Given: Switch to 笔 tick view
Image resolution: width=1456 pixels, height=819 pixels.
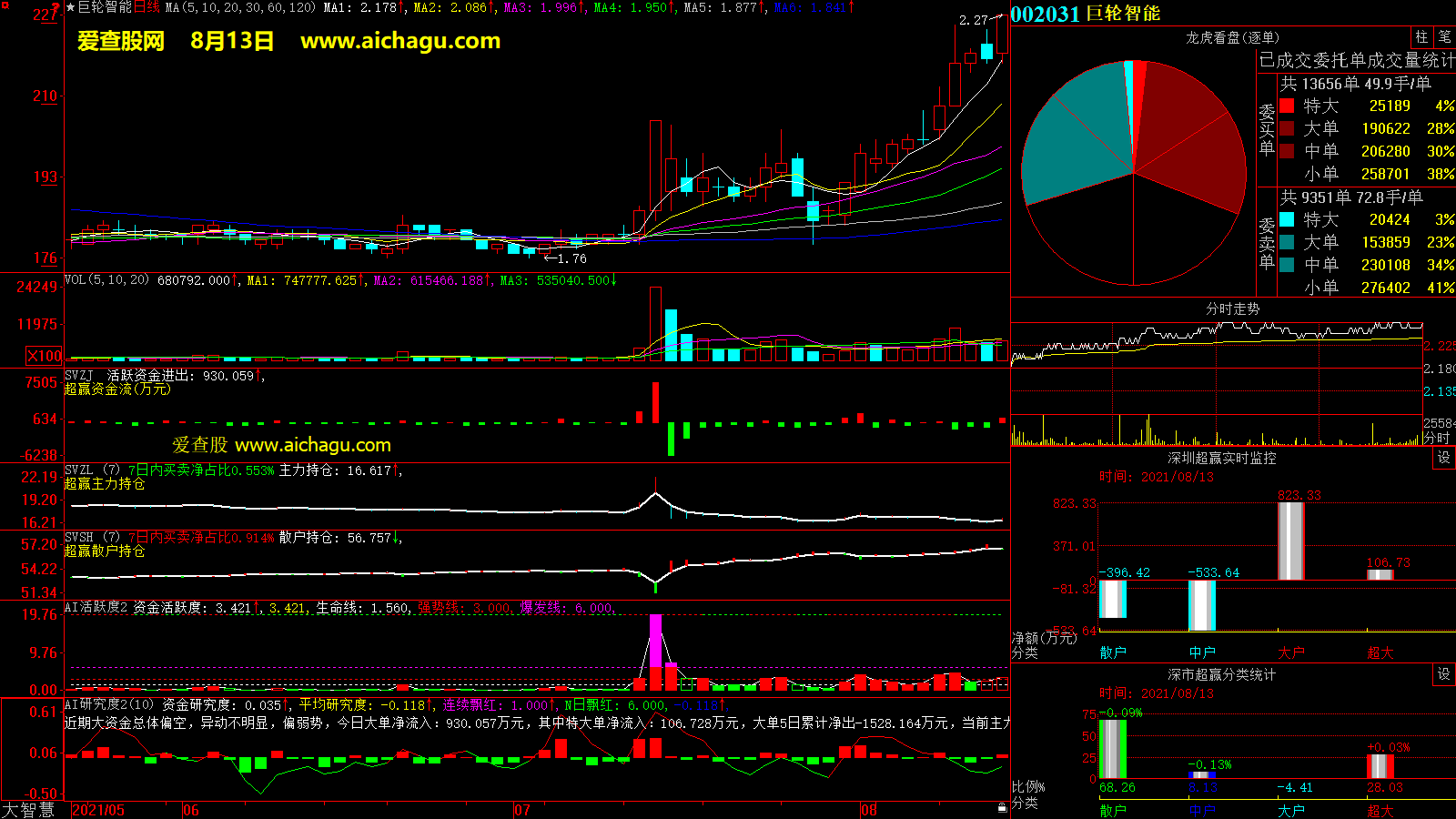Looking at the screenshot, I should coord(1444,36).
